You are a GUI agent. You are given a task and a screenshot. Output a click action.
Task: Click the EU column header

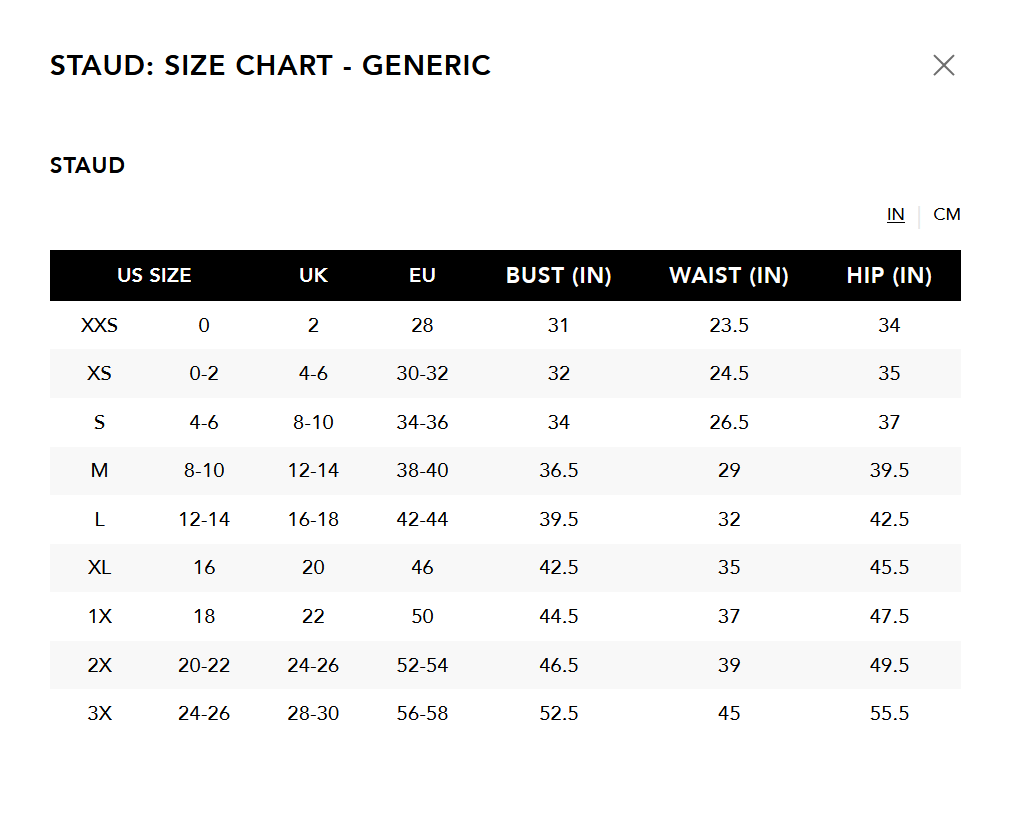point(422,276)
